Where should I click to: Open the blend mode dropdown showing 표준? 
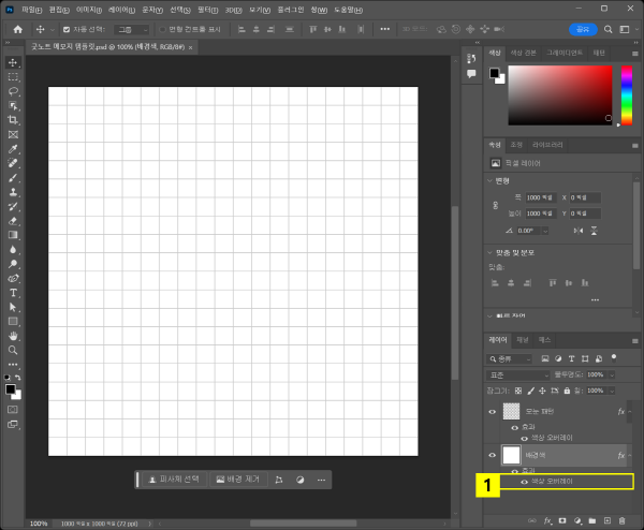(517, 374)
